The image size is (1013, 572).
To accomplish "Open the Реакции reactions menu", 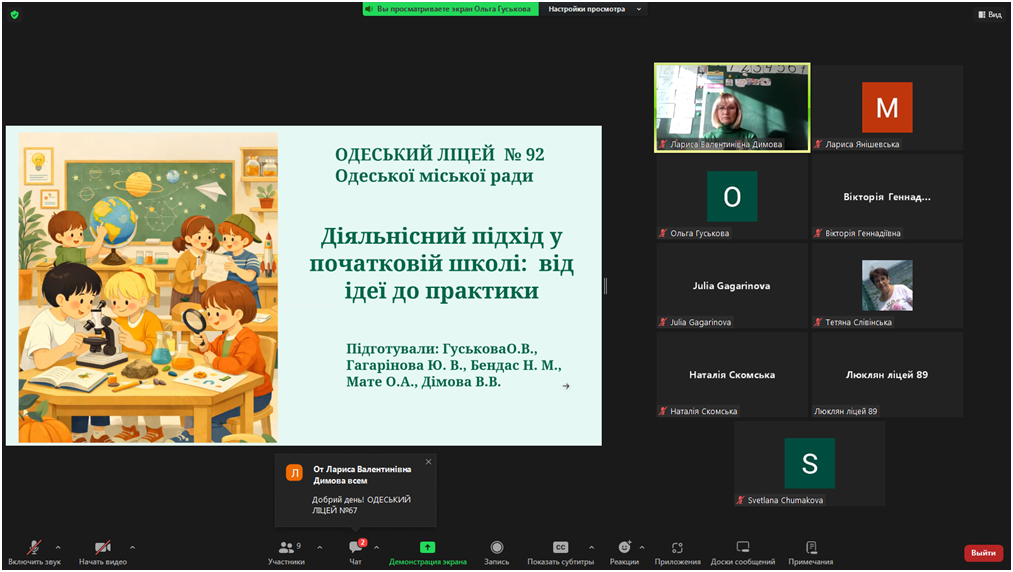I will point(624,549).
